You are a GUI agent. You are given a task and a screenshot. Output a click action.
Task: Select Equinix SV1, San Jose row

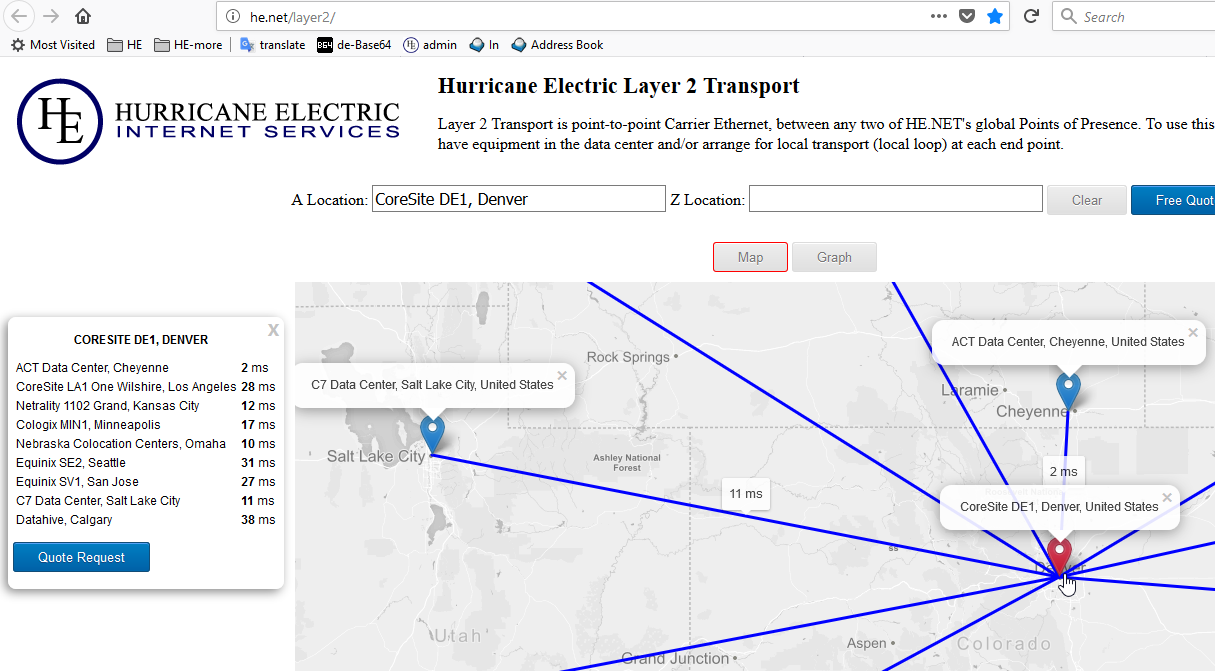tap(145, 482)
